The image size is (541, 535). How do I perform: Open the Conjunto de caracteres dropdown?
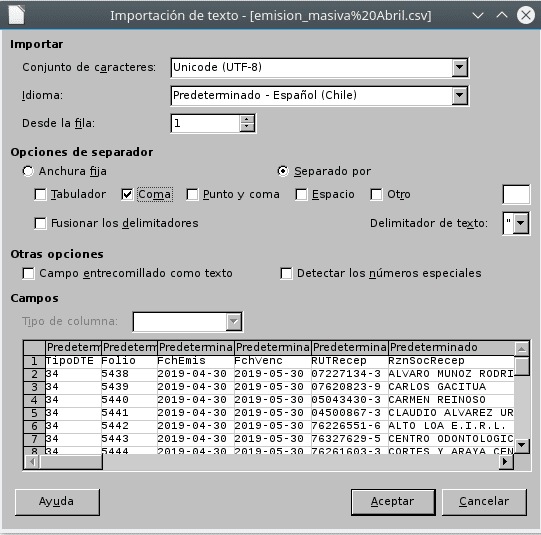pyautogui.click(x=460, y=67)
